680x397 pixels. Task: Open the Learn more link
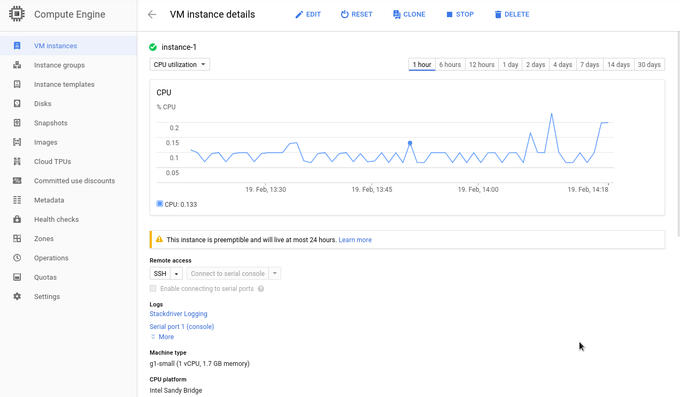click(355, 240)
